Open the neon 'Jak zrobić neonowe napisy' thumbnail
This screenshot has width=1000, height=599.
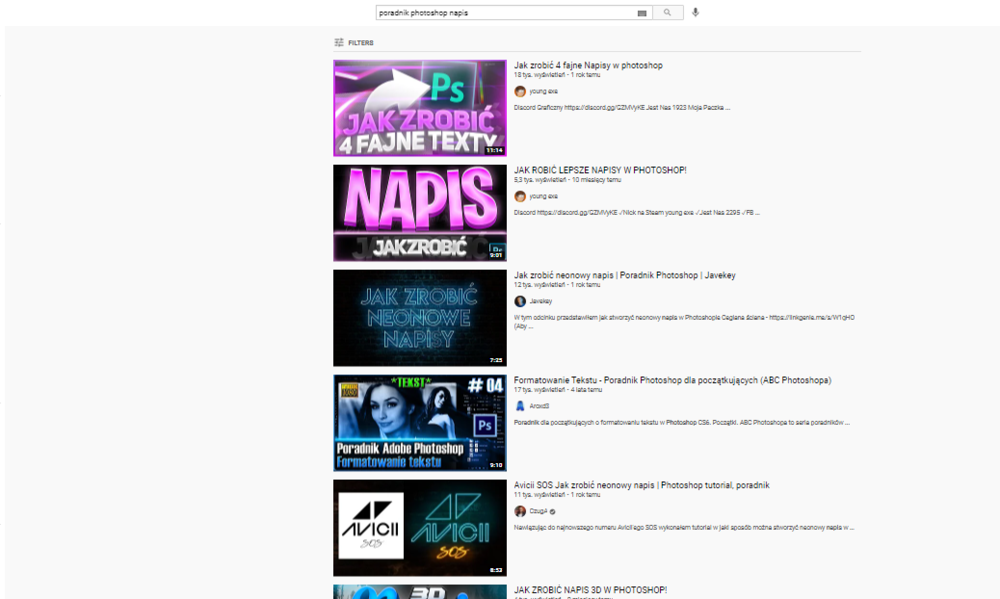(x=420, y=318)
